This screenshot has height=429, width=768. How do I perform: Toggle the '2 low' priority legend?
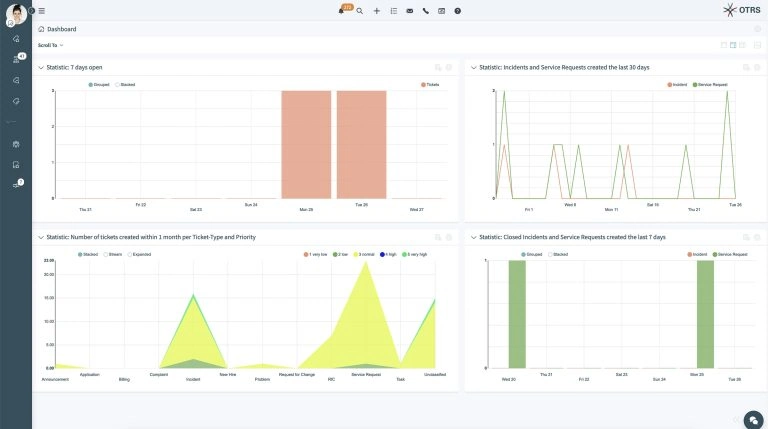(x=340, y=254)
